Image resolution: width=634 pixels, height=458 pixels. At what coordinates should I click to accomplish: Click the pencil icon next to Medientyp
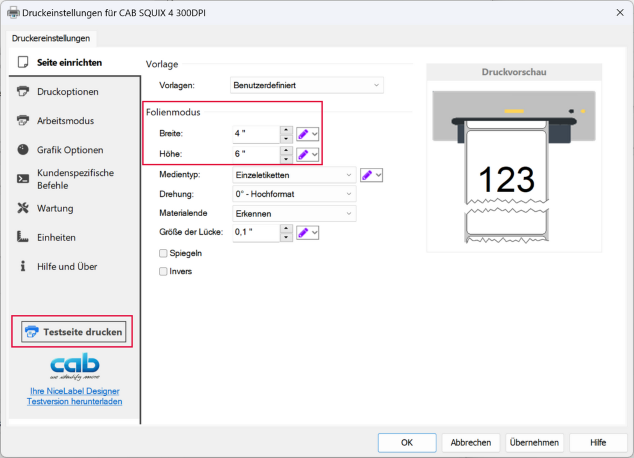pos(367,175)
